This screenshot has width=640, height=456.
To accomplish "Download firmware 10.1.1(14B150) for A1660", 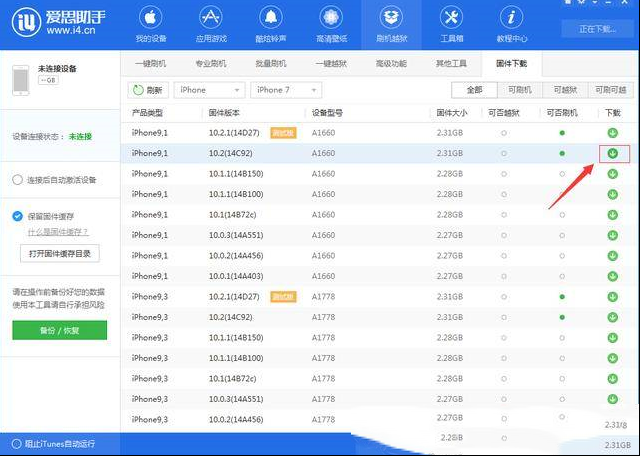I will point(612,174).
